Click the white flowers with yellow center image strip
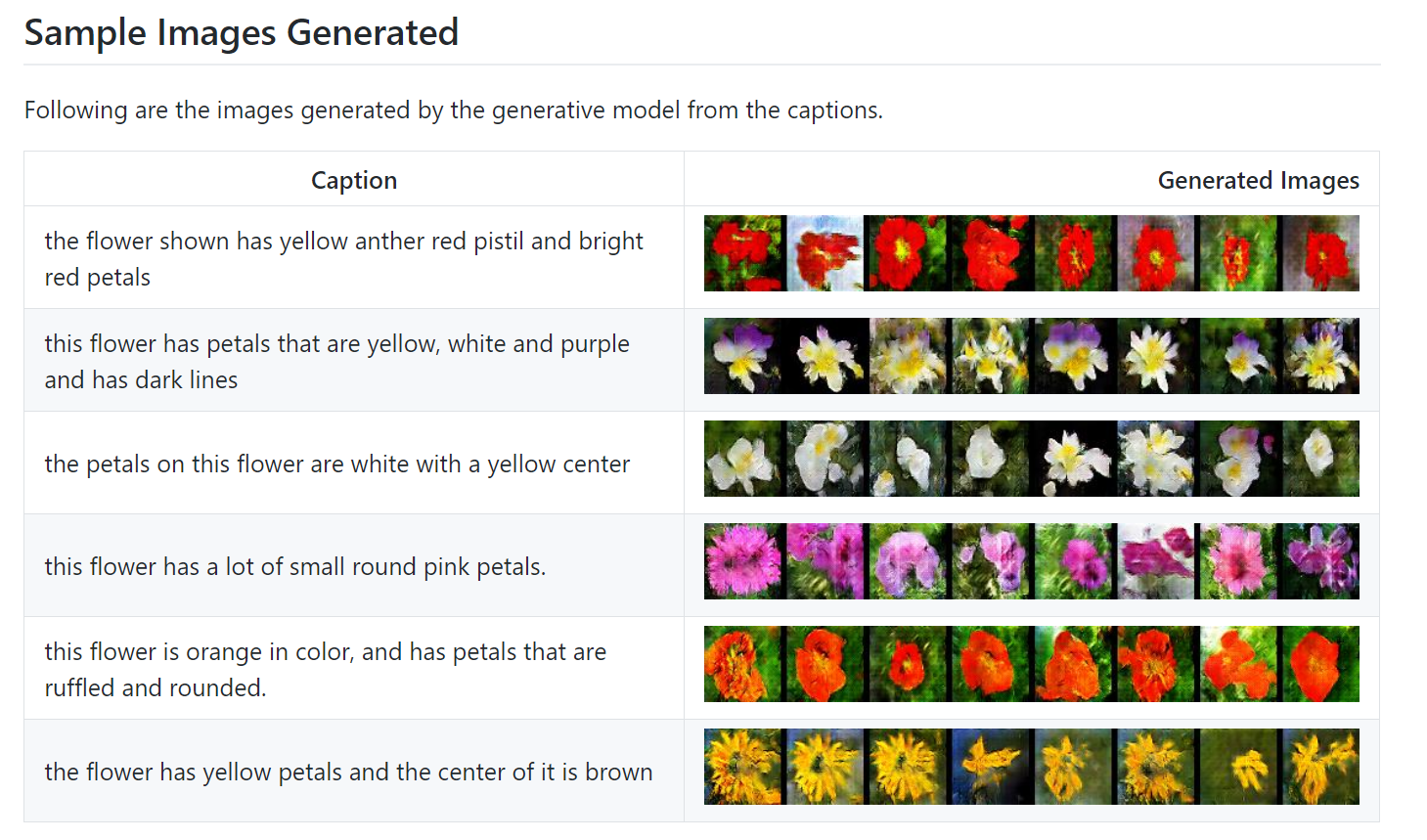 click(1031, 459)
